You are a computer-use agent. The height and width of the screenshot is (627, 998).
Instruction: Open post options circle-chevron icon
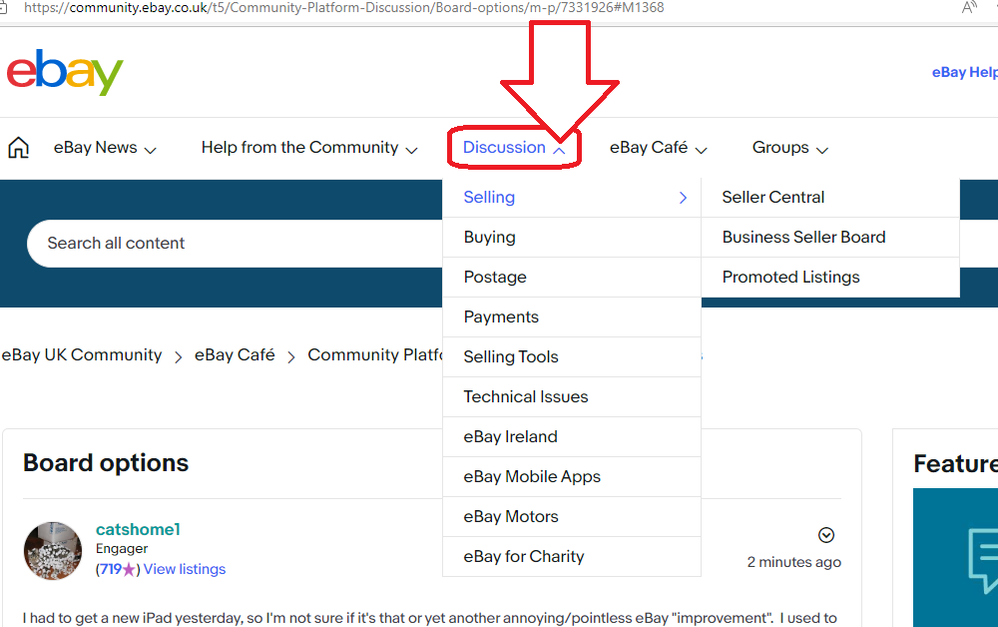[826, 535]
